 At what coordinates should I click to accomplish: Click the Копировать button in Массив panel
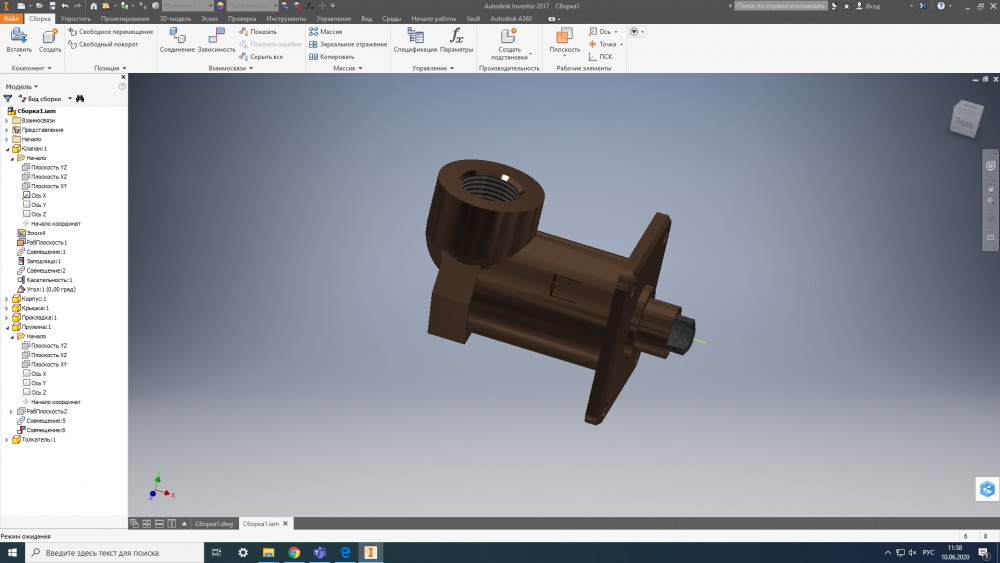337,57
